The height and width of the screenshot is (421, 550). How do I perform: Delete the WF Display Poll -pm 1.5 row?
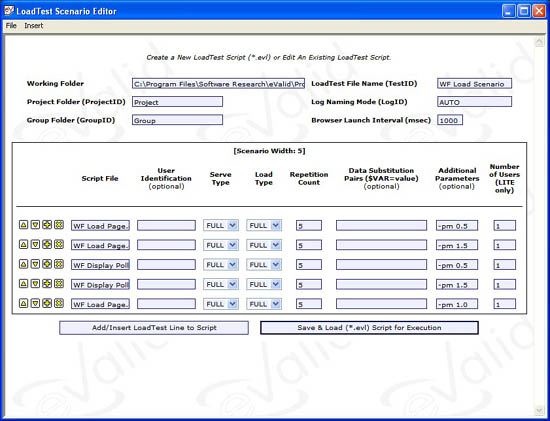pos(59,284)
